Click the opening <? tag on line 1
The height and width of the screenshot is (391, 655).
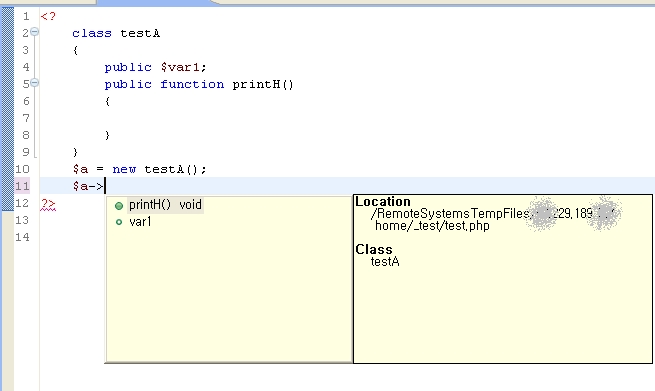click(48, 17)
